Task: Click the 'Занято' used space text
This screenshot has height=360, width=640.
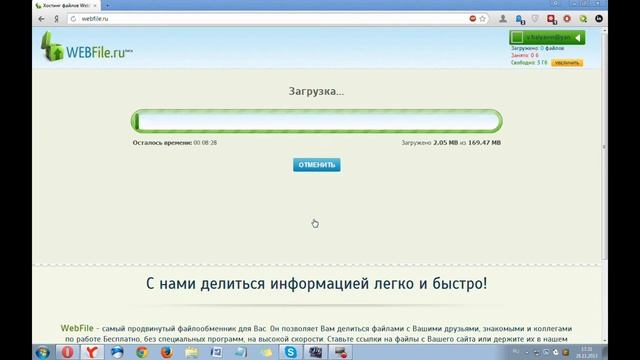Action: click(x=524, y=55)
